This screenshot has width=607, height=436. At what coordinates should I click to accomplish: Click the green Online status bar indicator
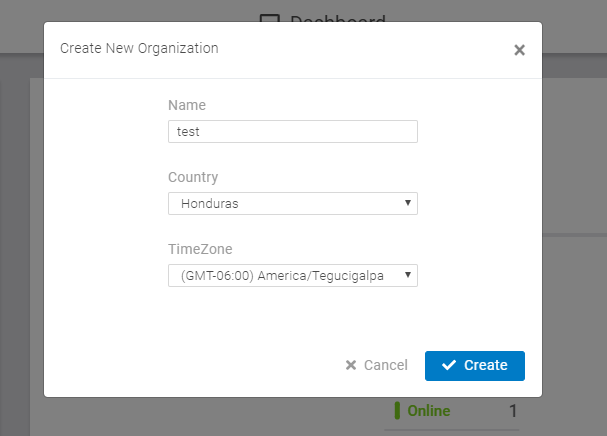coord(397,410)
